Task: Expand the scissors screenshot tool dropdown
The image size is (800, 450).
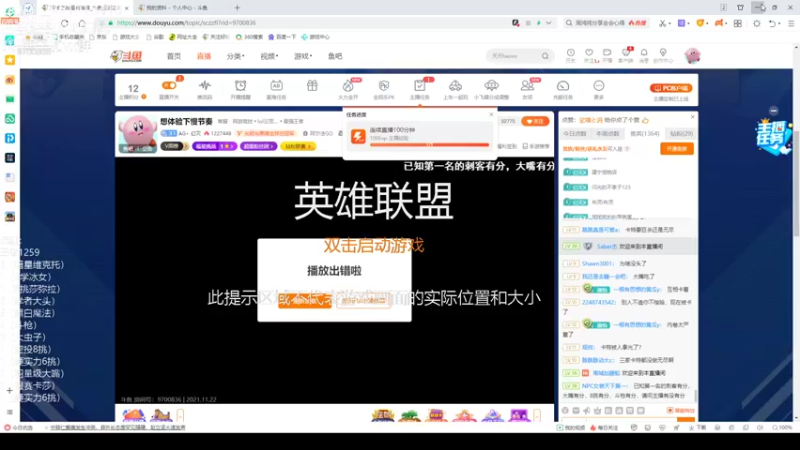Action: coord(668,23)
